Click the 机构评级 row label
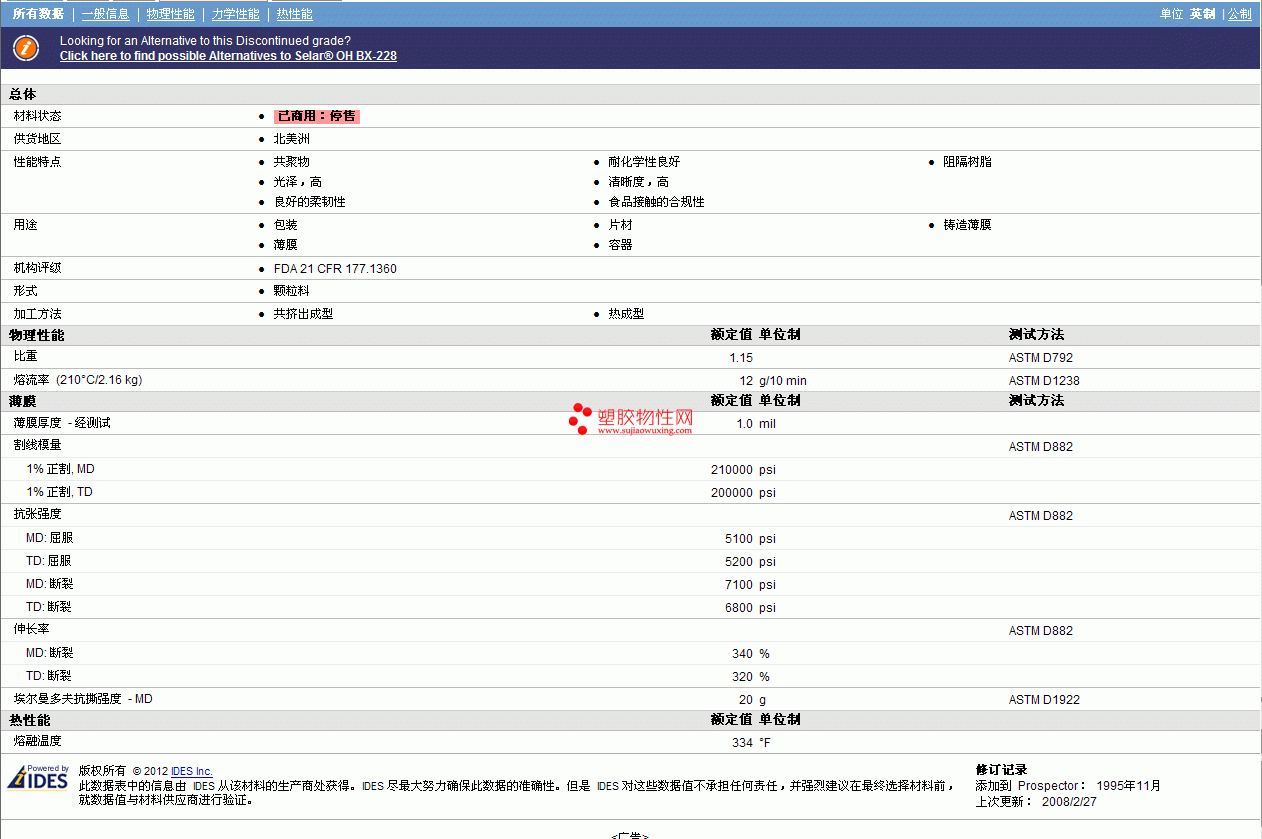 37,268
